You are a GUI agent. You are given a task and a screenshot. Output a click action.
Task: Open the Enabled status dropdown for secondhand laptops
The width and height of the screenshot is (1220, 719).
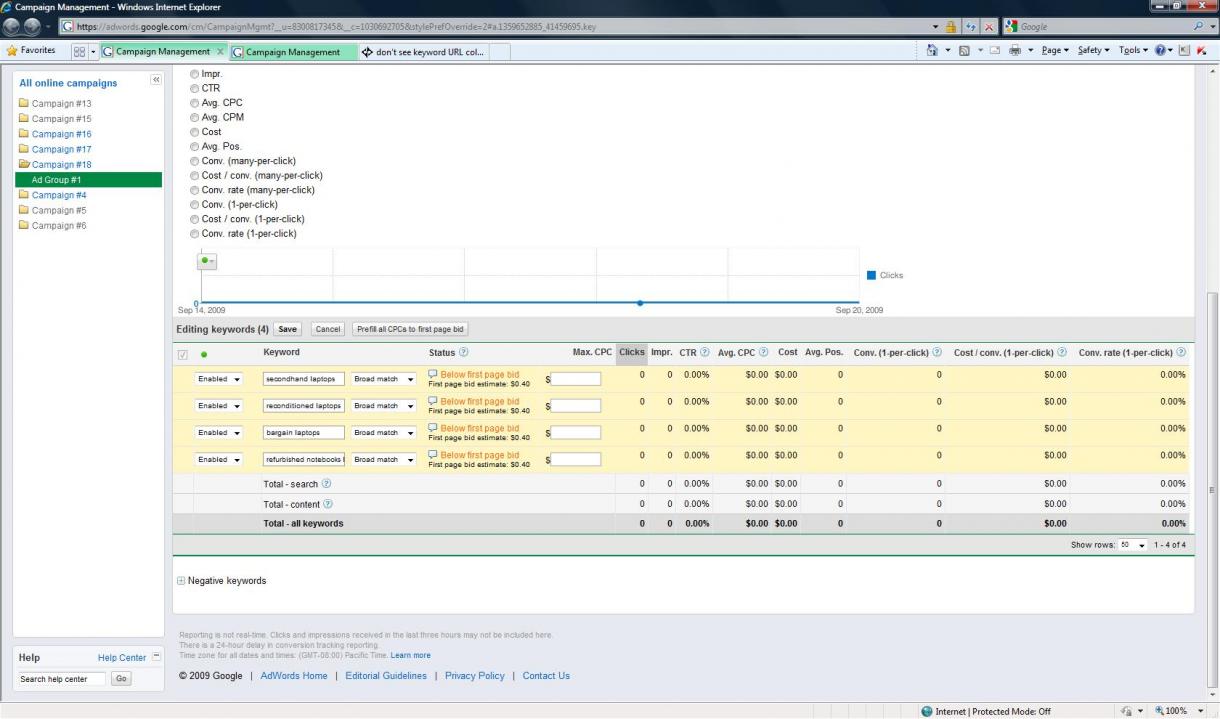pos(219,379)
